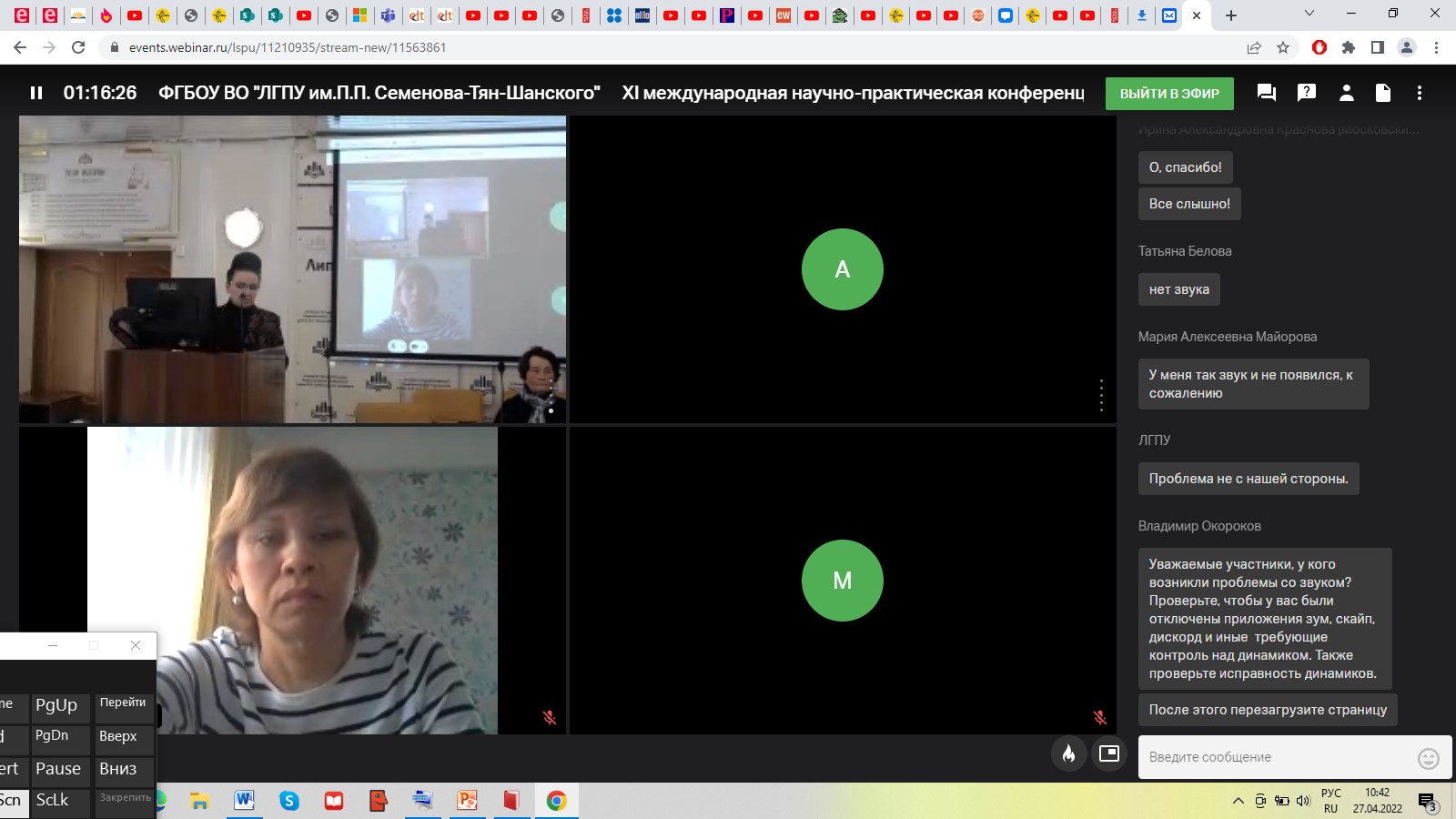The image size is (1456, 819).
Task: Show hidden system tray icons chevron
Action: point(1239,802)
